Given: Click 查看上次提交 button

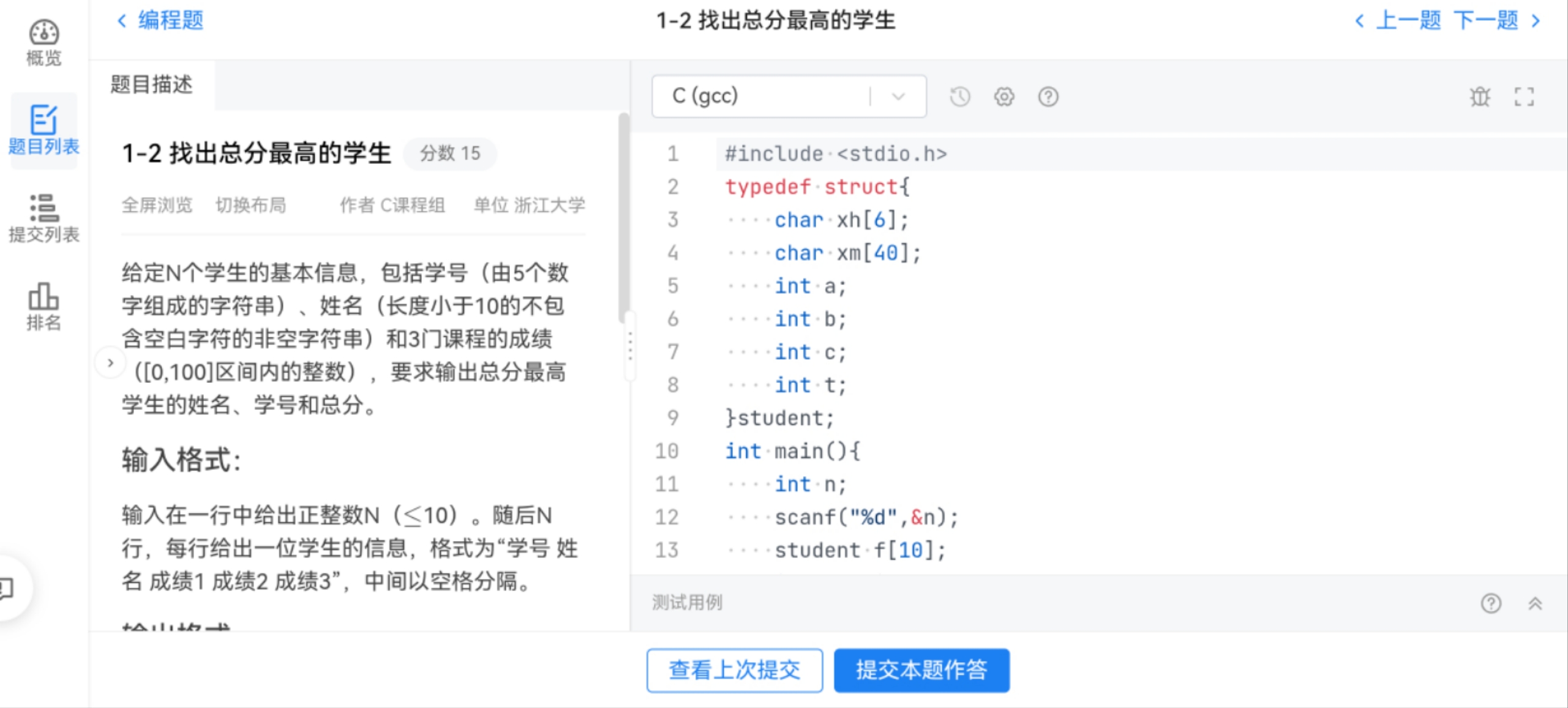Looking at the screenshot, I should point(734,670).
